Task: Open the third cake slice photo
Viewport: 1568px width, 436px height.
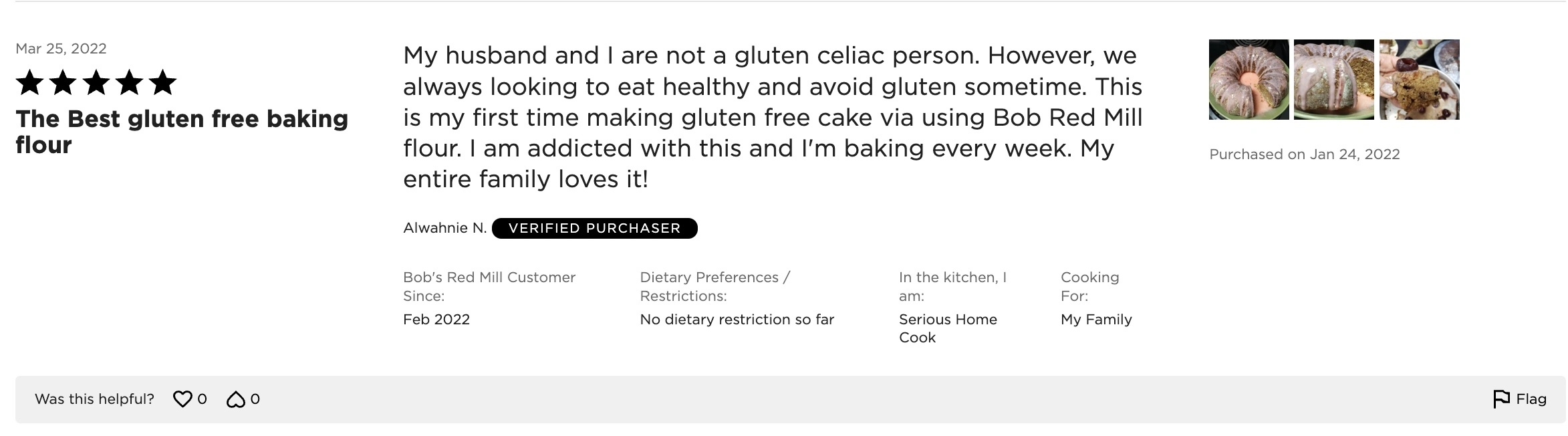Action: [1419, 80]
